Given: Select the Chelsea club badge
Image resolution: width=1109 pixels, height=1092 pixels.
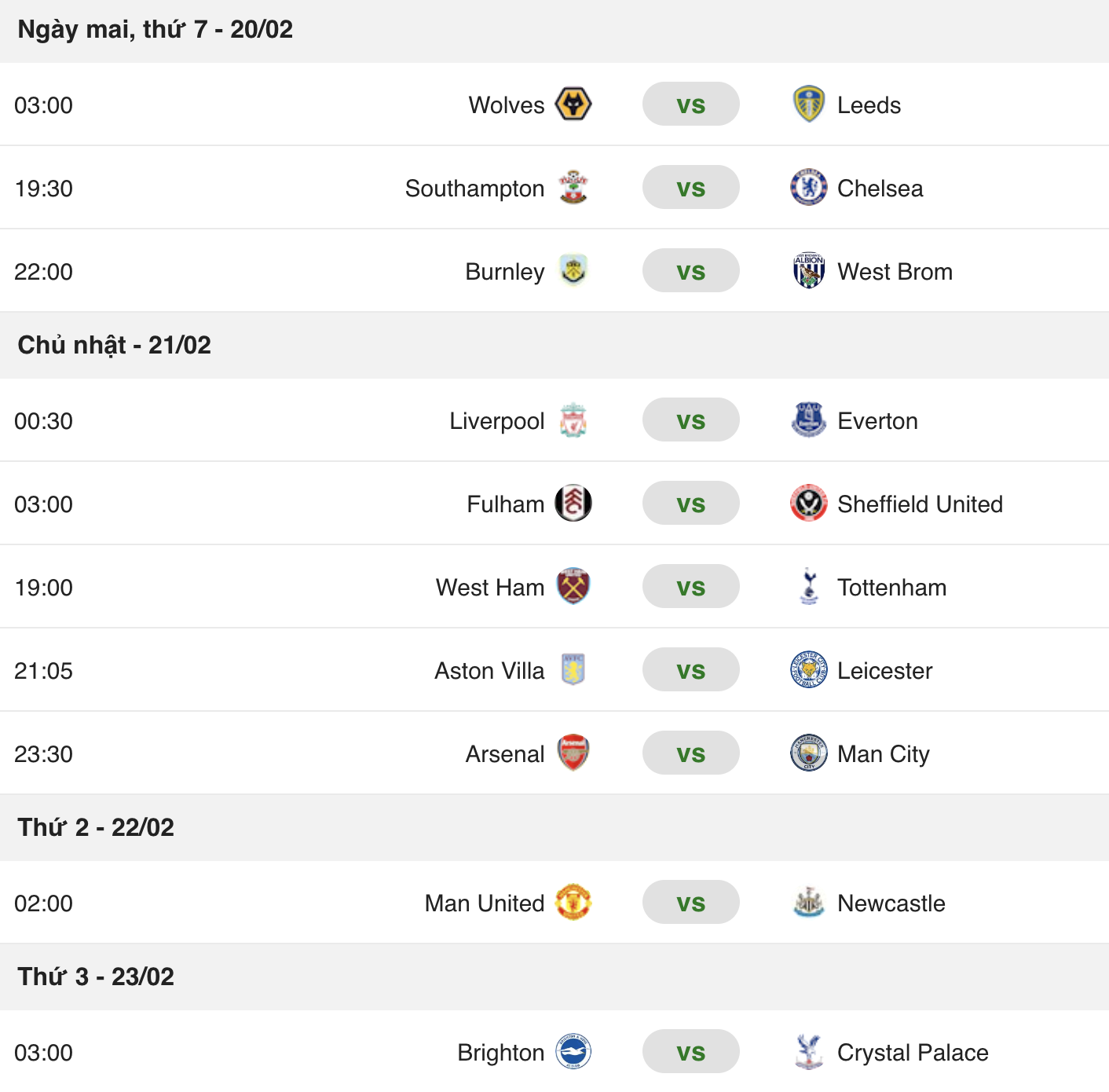Looking at the screenshot, I should tap(809, 188).
